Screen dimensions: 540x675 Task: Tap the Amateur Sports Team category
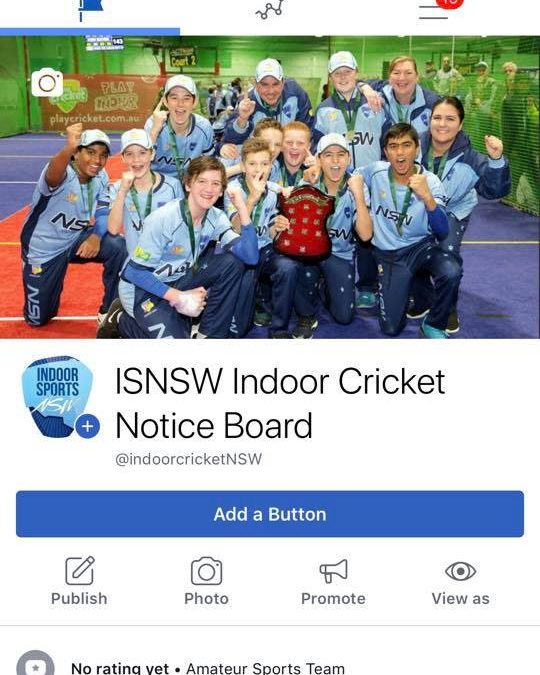tap(265, 668)
